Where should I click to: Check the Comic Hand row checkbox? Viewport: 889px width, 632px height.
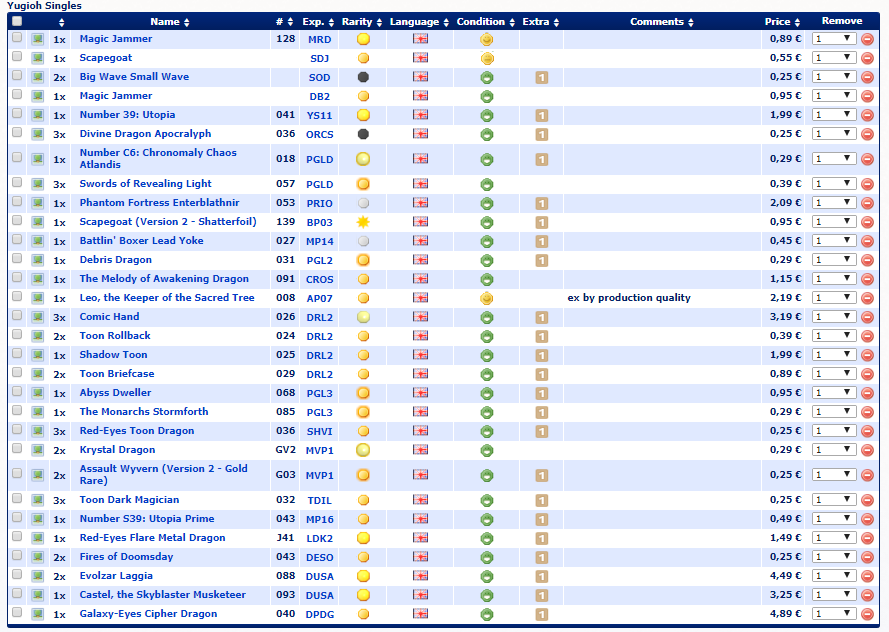(x=17, y=316)
